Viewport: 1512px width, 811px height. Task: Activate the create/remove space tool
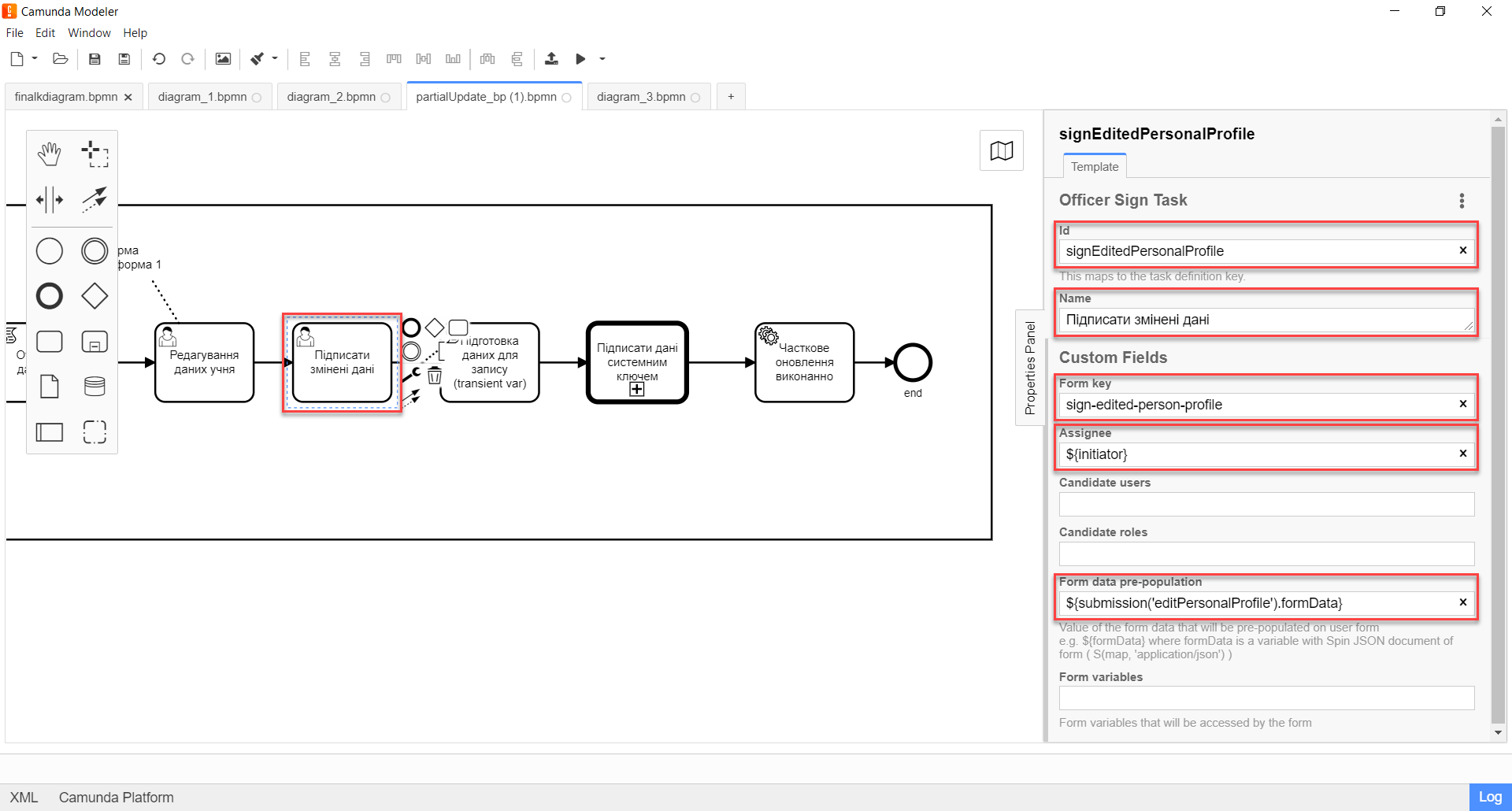pyautogui.click(x=50, y=199)
